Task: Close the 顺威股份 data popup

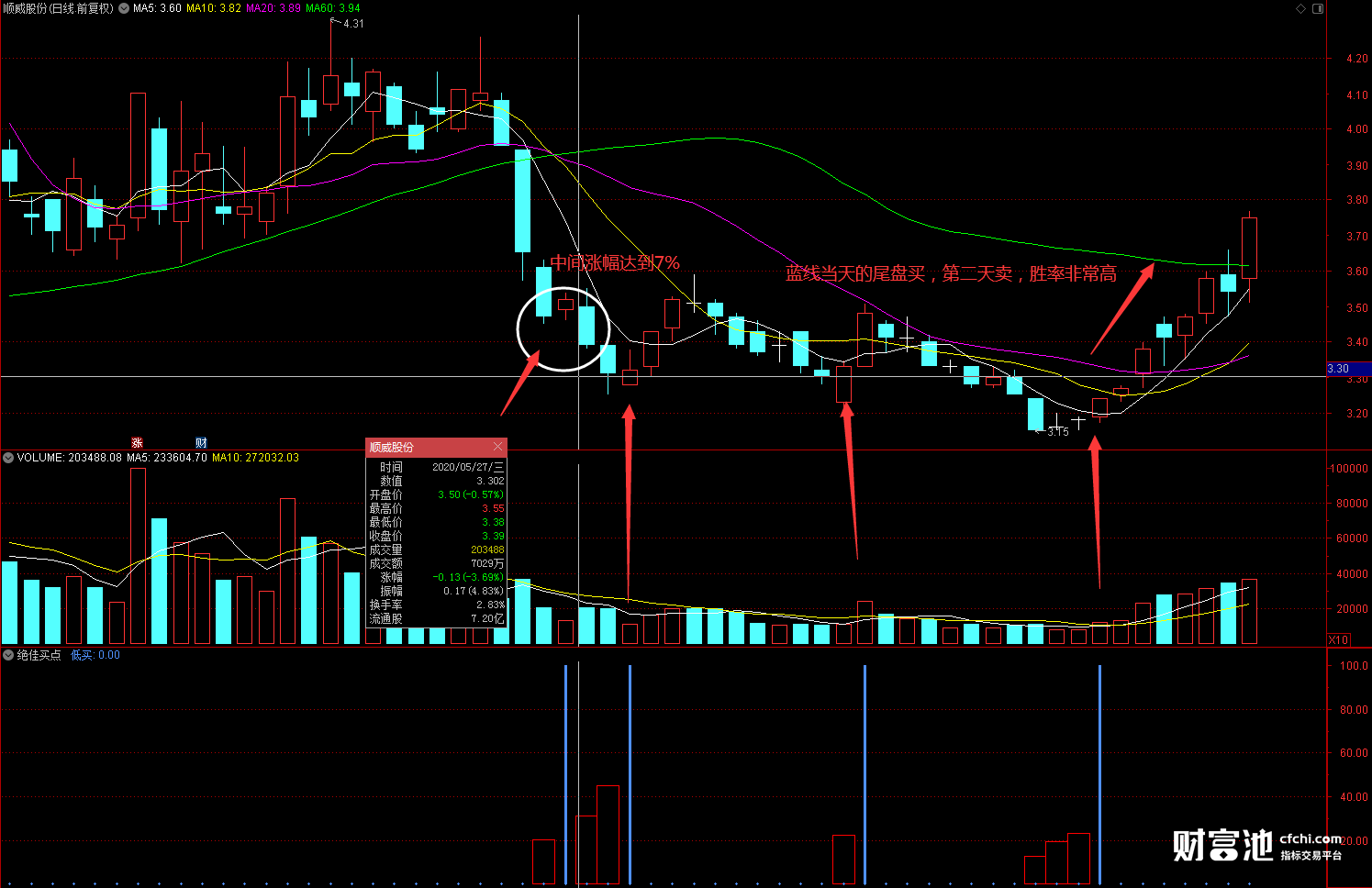Action: (498, 447)
